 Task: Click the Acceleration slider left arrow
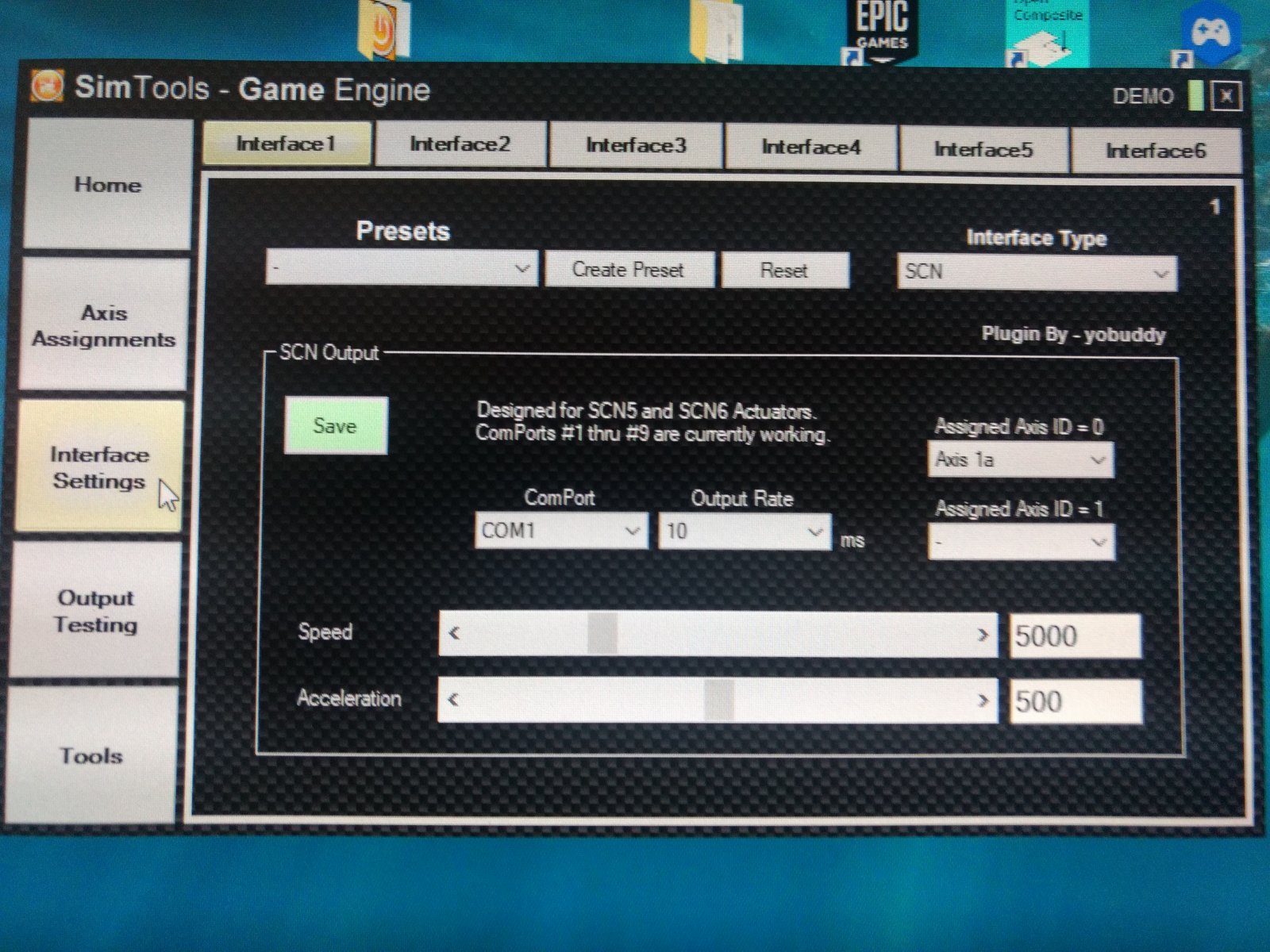(453, 699)
